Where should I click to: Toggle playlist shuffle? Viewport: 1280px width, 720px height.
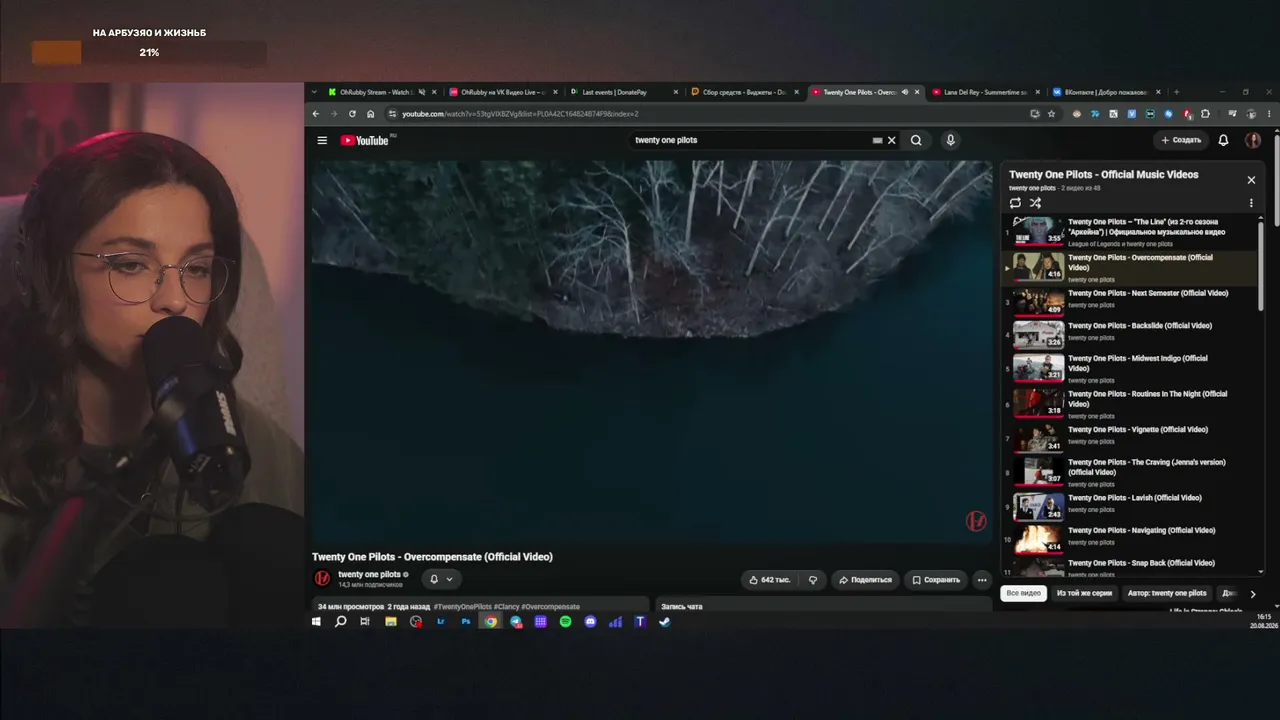coord(1035,203)
